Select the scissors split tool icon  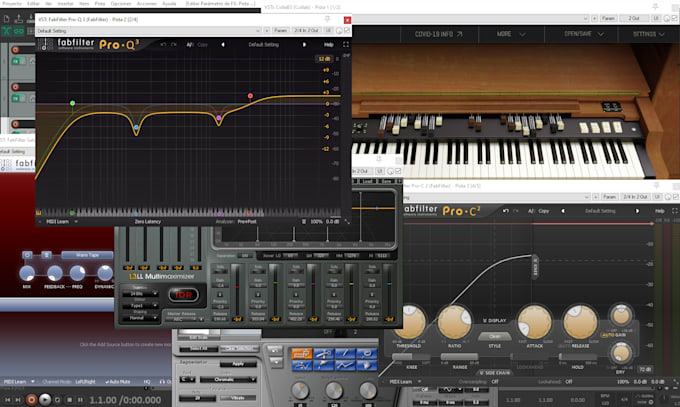click(x=323, y=354)
